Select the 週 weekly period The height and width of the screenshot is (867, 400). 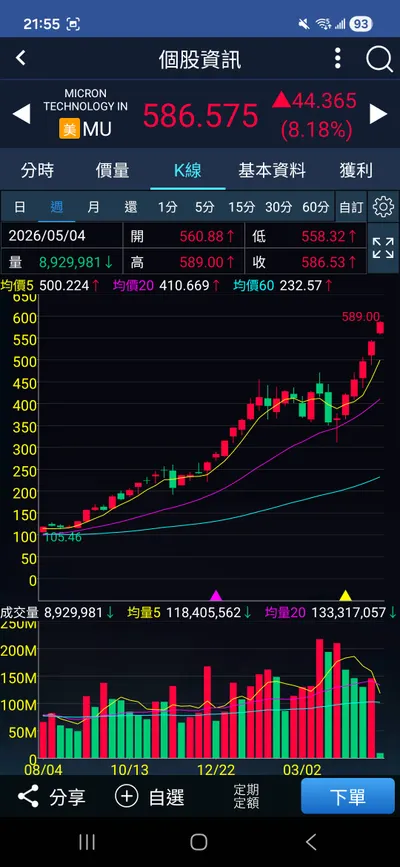coord(56,207)
